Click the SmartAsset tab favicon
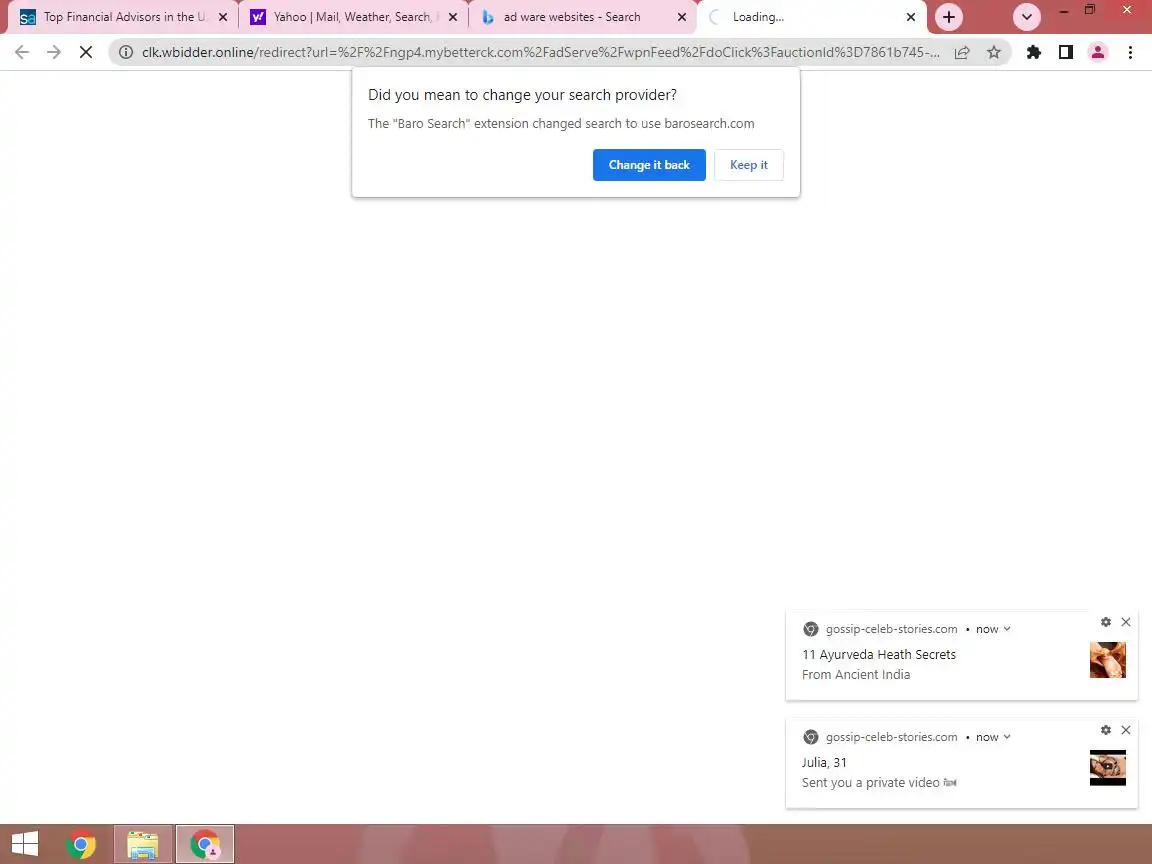The height and width of the screenshot is (864, 1152). (28, 17)
